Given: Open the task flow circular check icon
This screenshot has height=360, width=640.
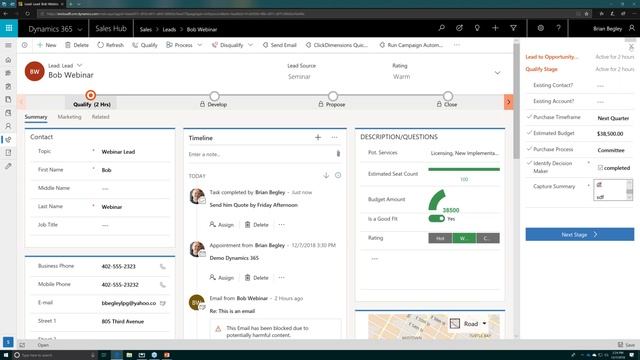Looking at the screenshot, I should pyautogui.click(x=459, y=28).
